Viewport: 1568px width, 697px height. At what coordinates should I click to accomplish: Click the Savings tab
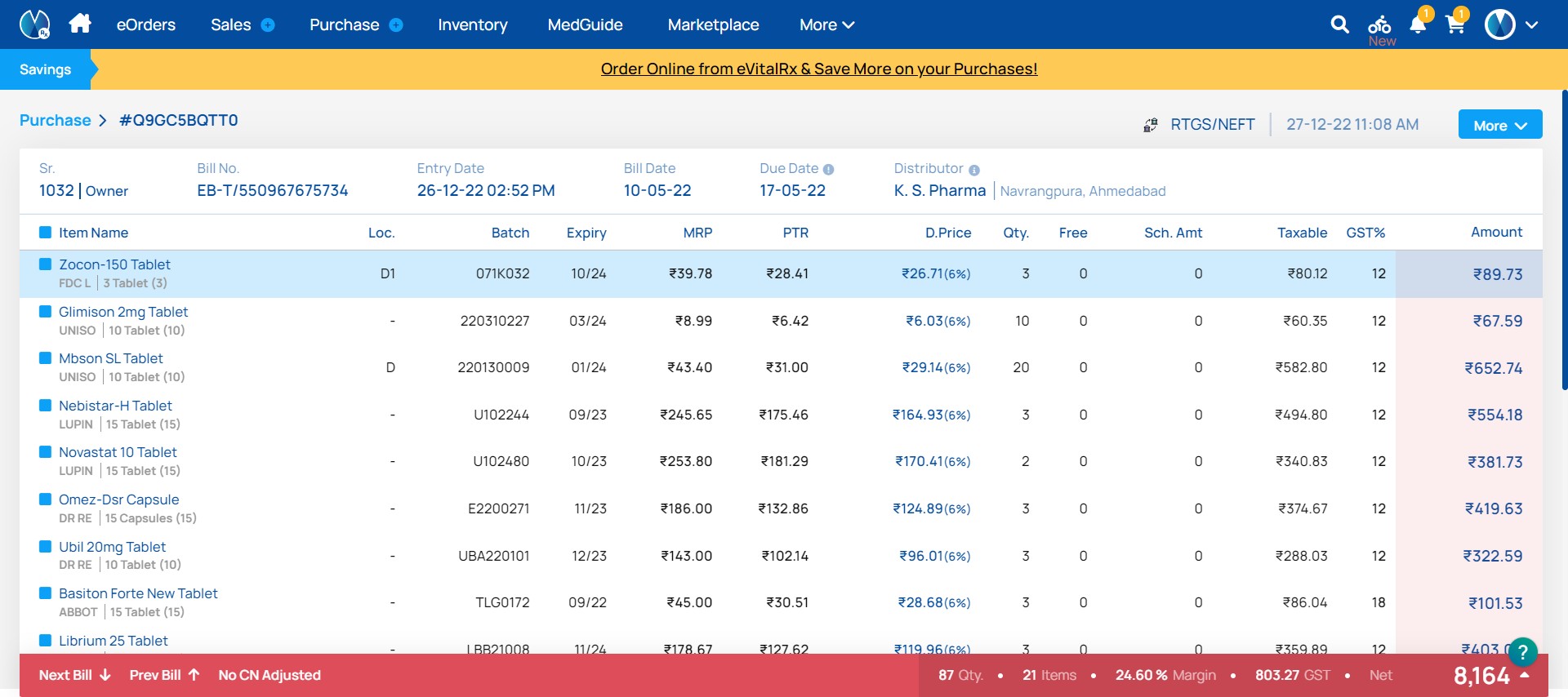pyautogui.click(x=46, y=69)
